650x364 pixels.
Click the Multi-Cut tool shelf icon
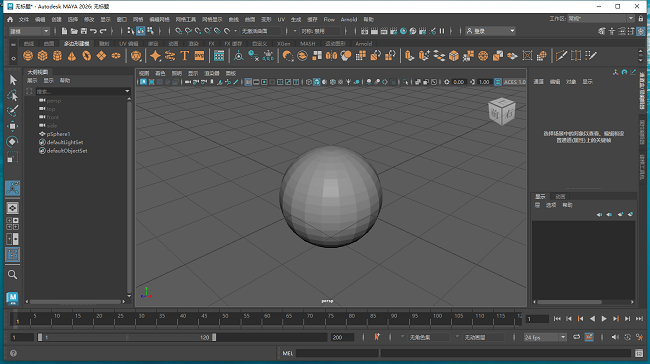pyautogui.click(x=561, y=56)
